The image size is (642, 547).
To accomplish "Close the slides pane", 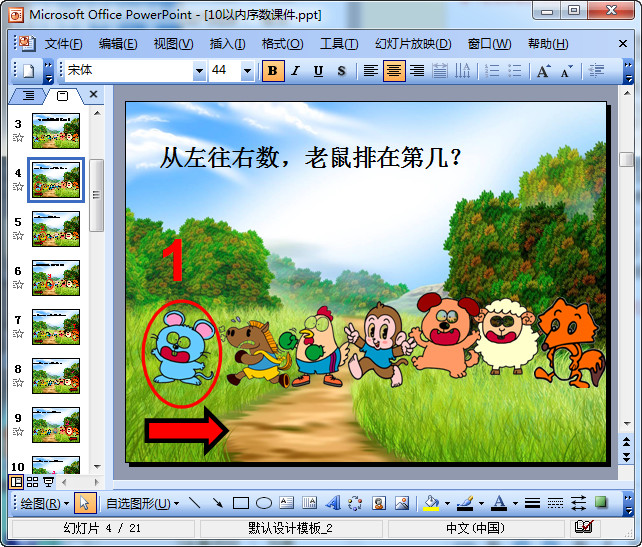I will point(93,95).
